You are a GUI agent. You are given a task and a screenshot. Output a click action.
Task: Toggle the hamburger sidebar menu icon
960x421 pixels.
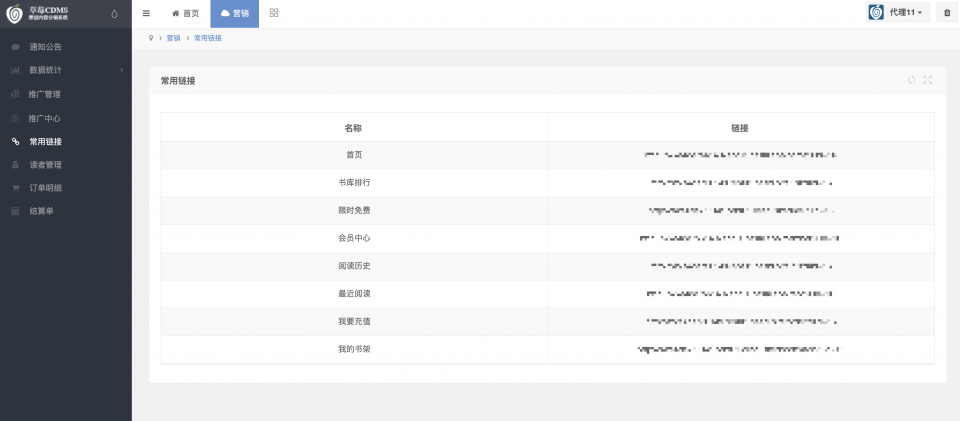click(x=146, y=13)
